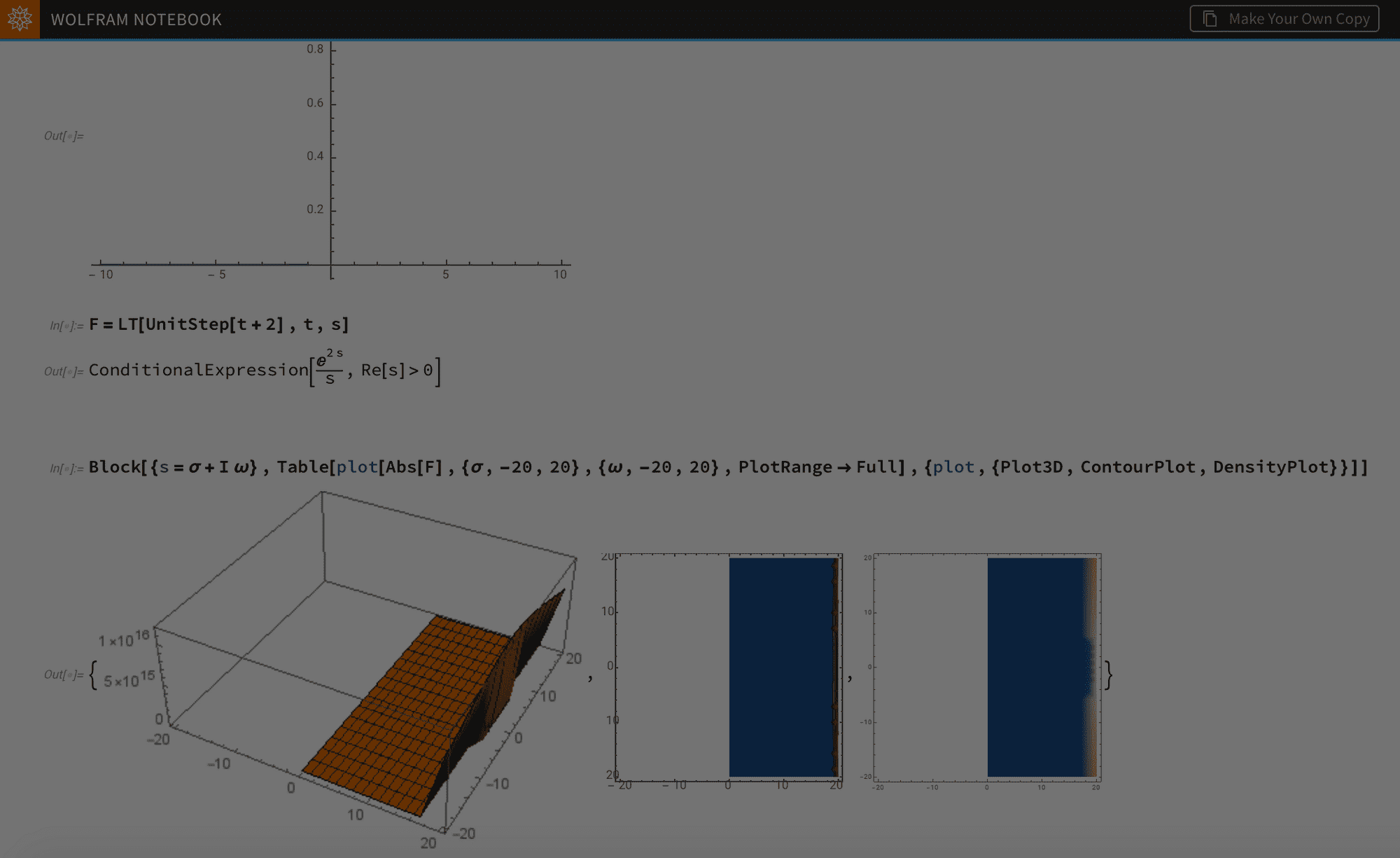Click the Out label beside the 3D plot
The width and height of the screenshot is (1400, 858).
pyautogui.click(x=64, y=674)
